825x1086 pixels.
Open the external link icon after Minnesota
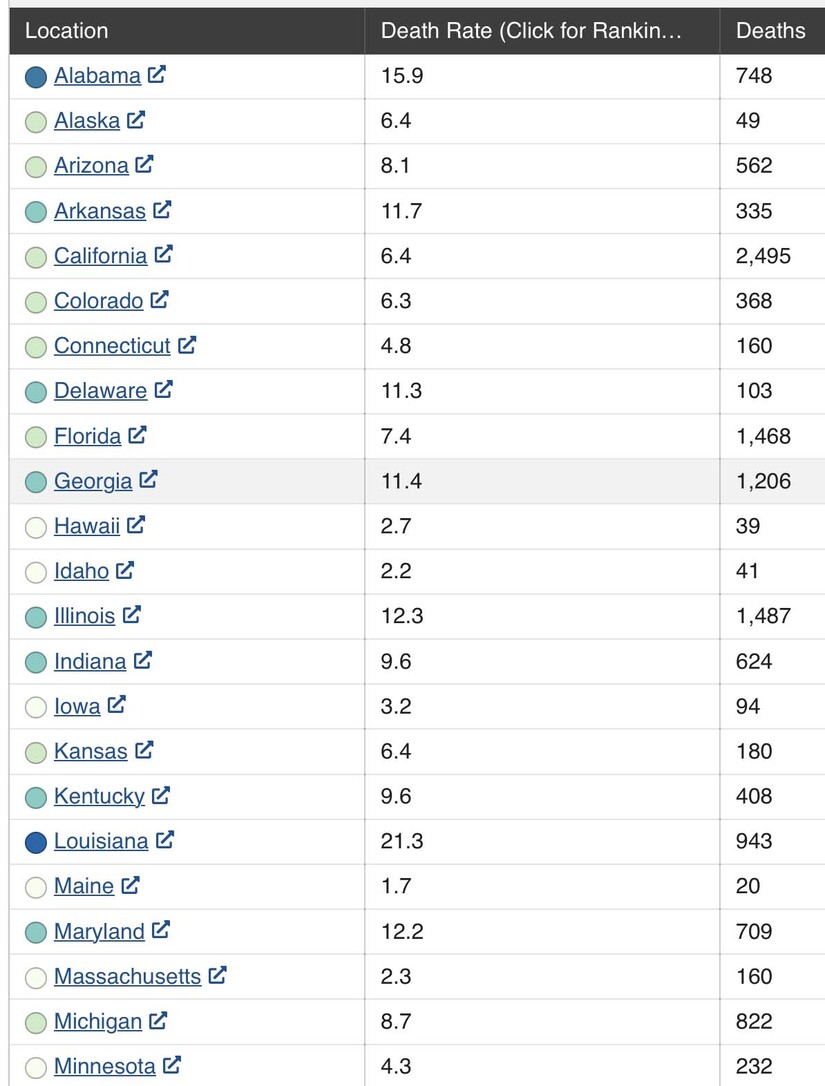coord(172,1065)
